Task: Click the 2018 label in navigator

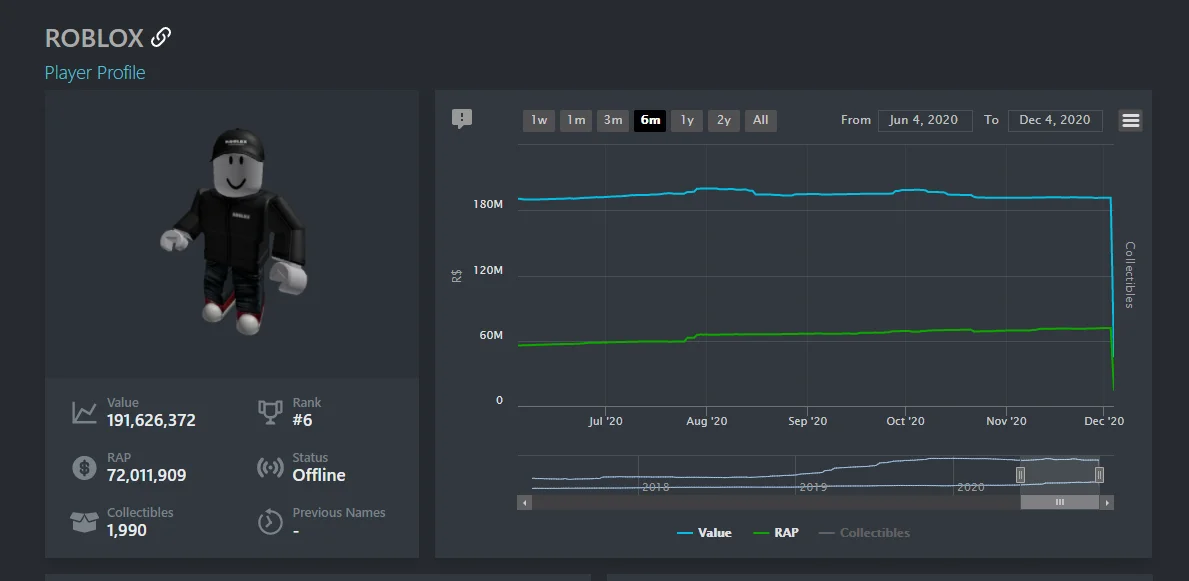Action: (655, 487)
